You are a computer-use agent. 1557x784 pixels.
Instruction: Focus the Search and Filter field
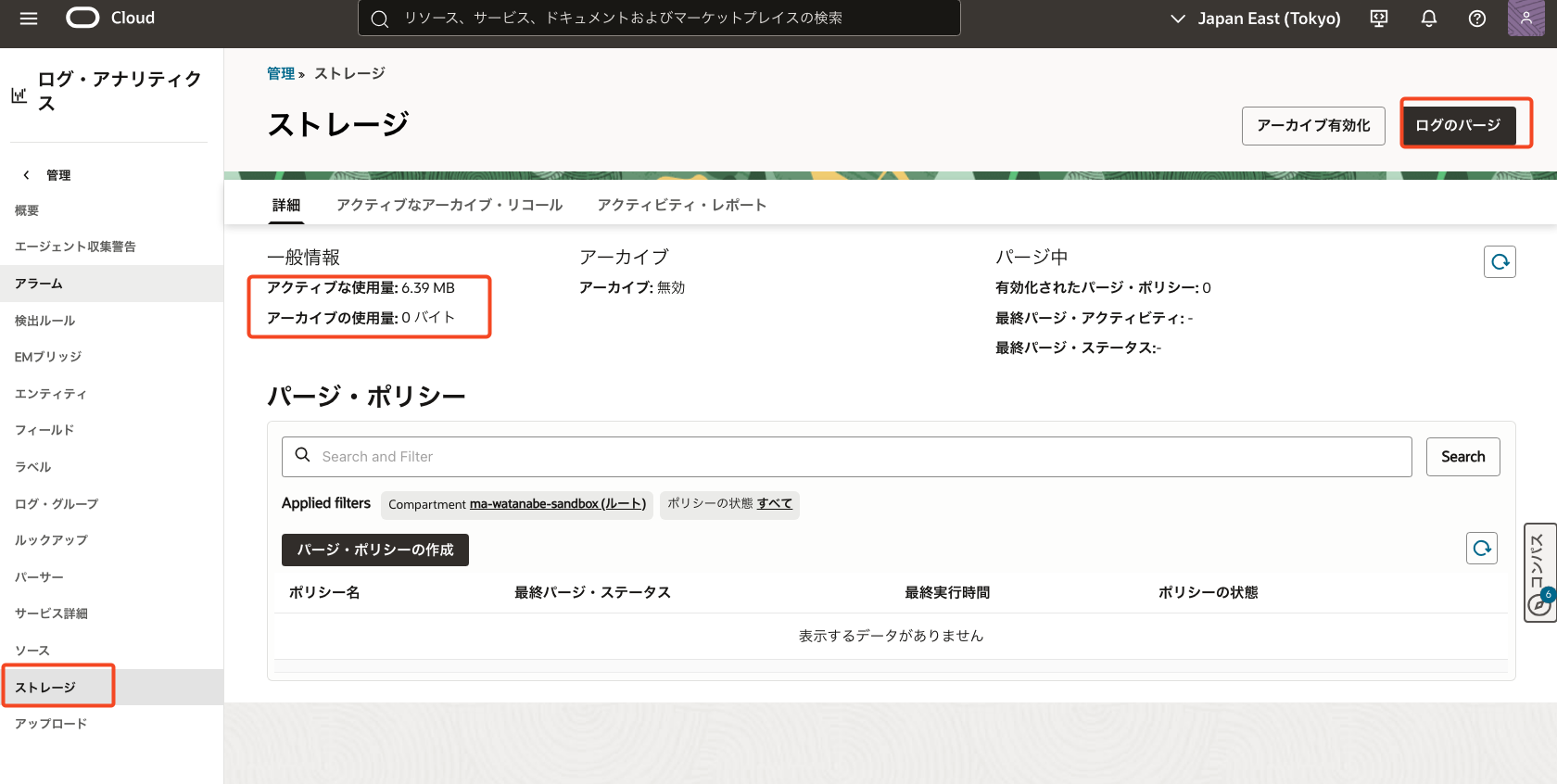(x=846, y=457)
